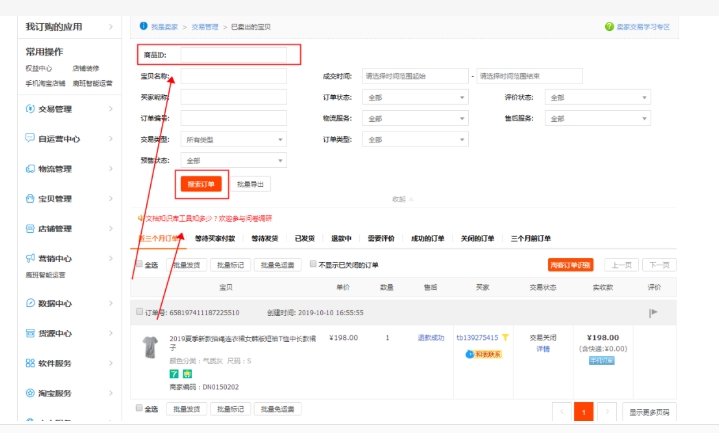Select checkbox for order 658197411187225510
The height and width of the screenshot is (433, 719).
pos(139,312)
